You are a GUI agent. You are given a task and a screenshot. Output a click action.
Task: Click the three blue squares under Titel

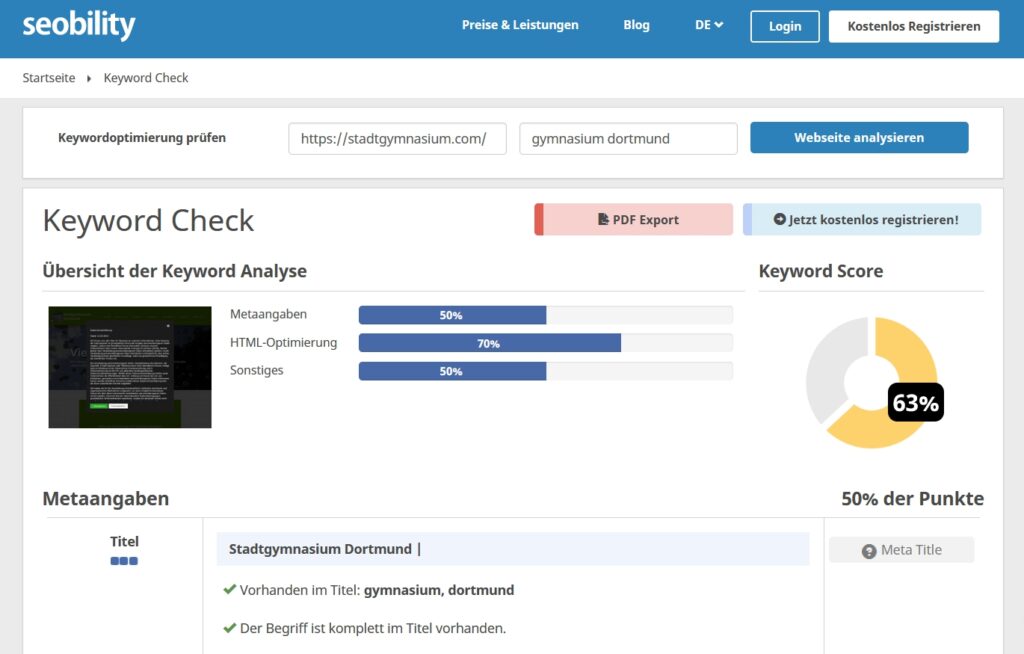124,561
